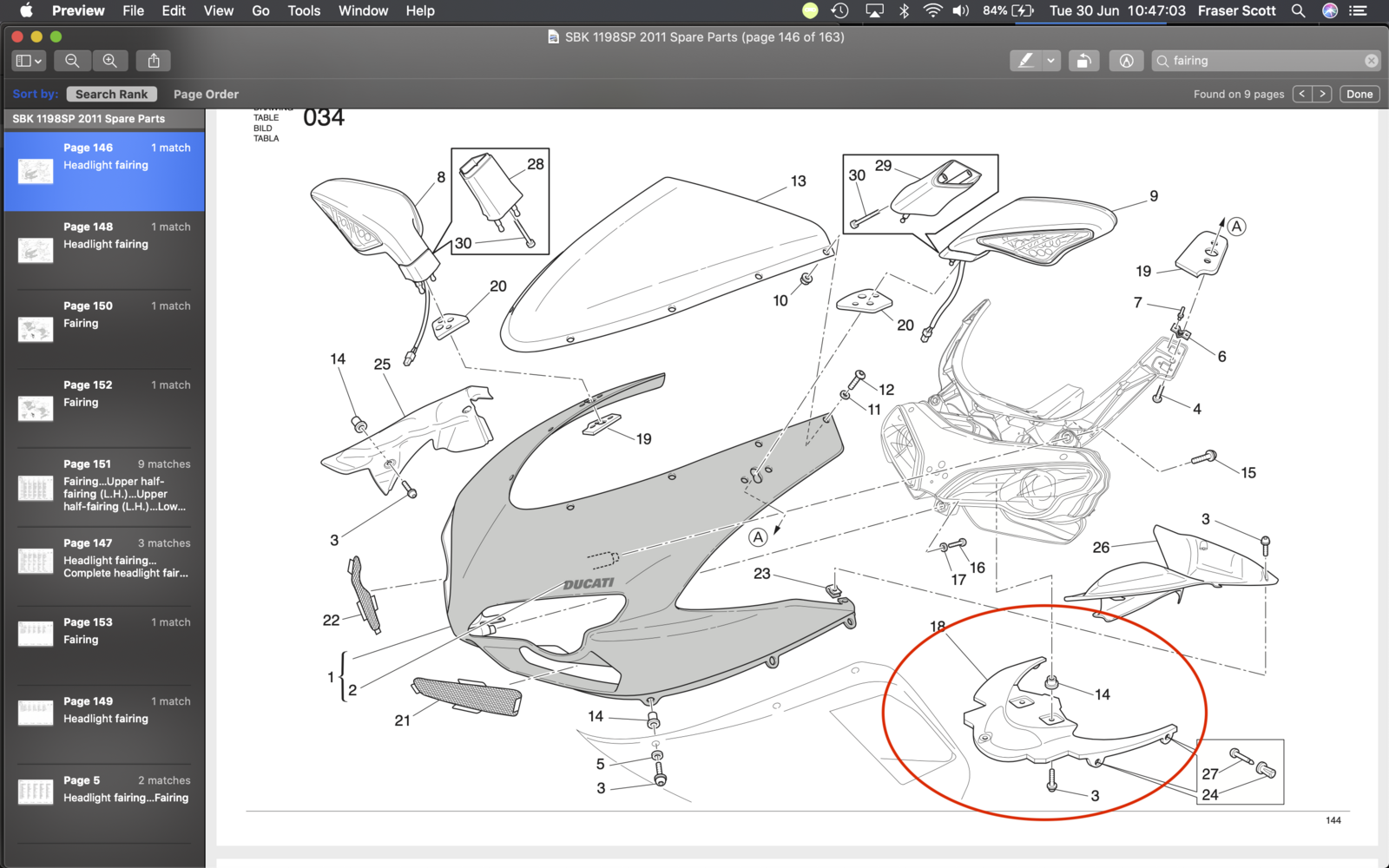The height and width of the screenshot is (868, 1389).
Task: Open Spotlight search in the menu bar
Action: coord(1298,11)
